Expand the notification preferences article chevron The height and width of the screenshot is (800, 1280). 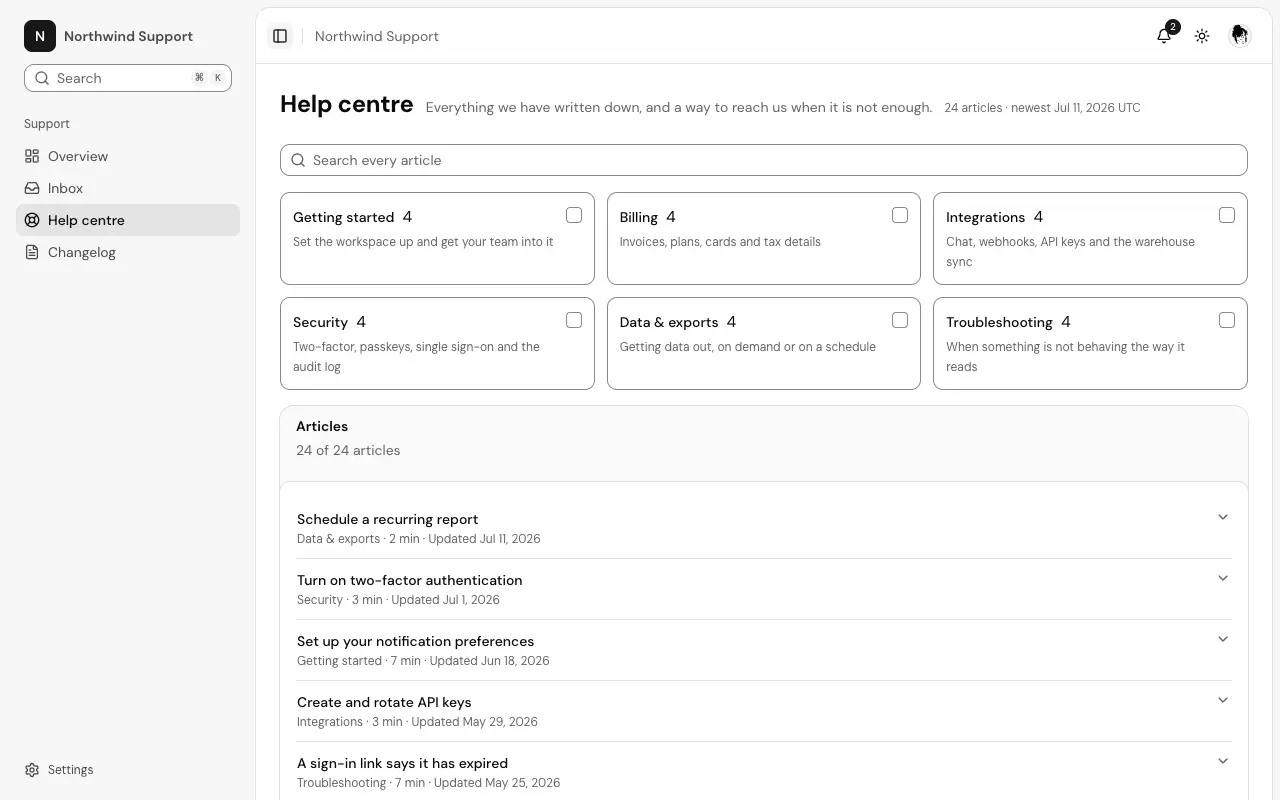(1223, 639)
